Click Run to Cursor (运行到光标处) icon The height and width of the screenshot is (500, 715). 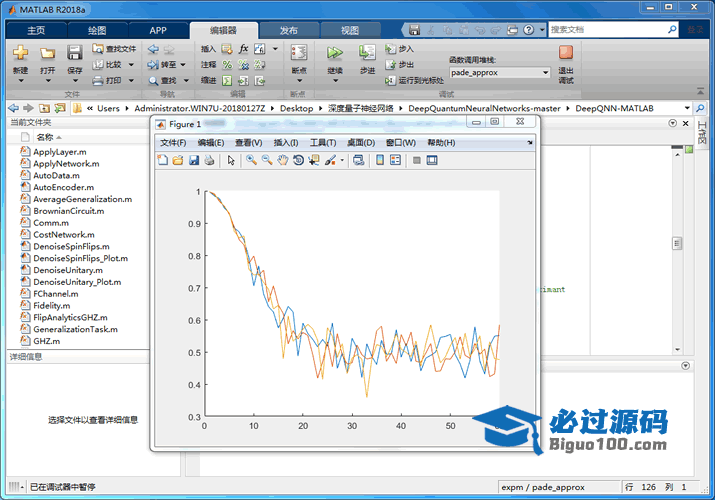pos(390,81)
